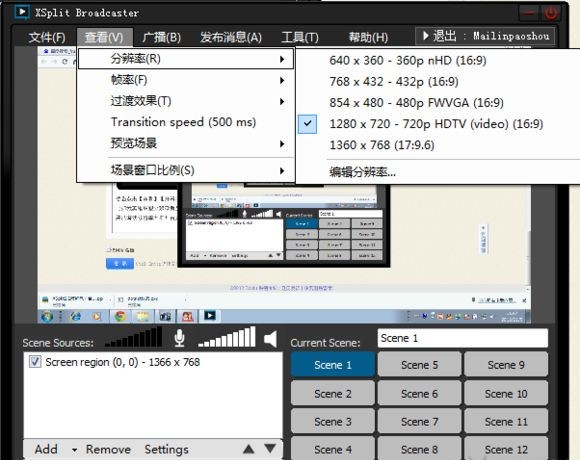Open the Add dropdown arrow
The height and width of the screenshot is (460, 580).
[74, 450]
